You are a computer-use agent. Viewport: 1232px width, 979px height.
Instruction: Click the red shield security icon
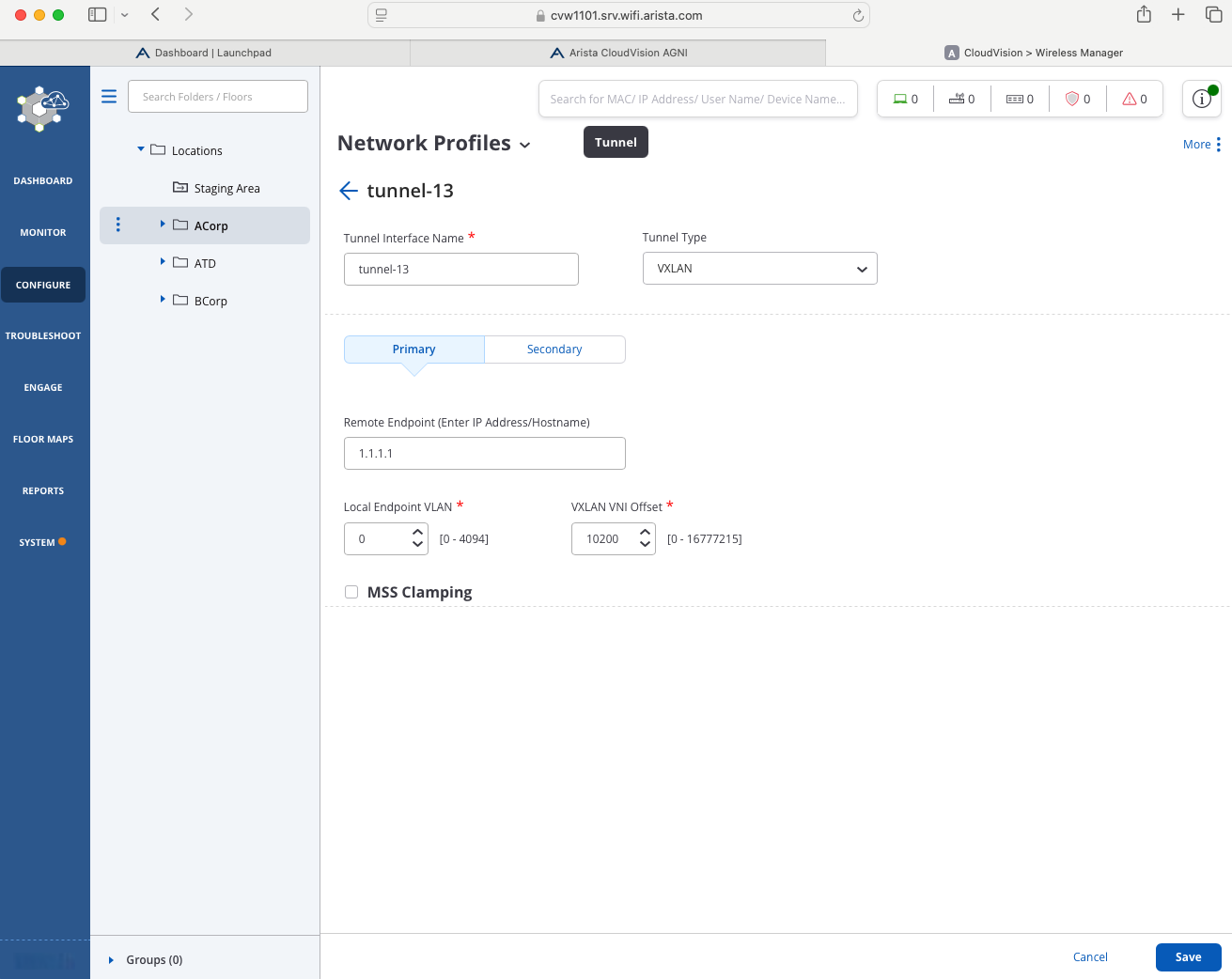click(x=1071, y=99)
